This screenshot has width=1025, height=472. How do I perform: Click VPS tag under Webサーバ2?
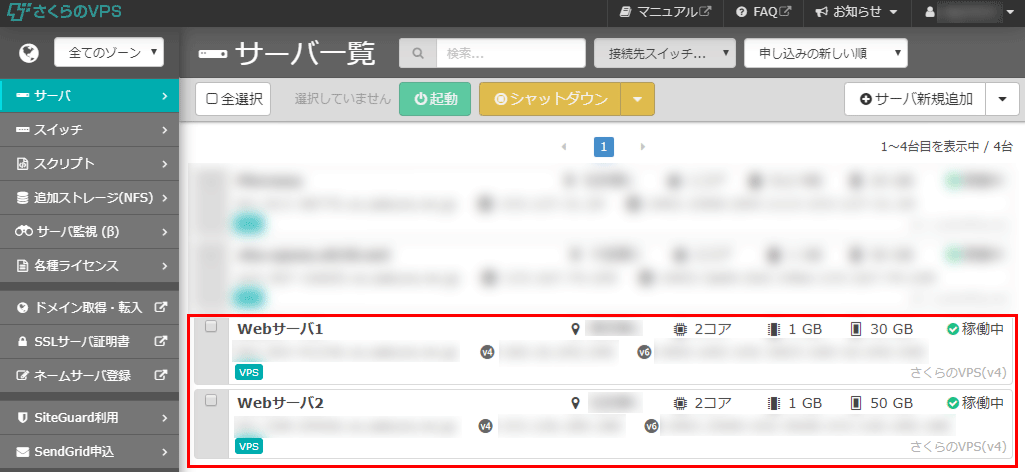pos(248,447)
